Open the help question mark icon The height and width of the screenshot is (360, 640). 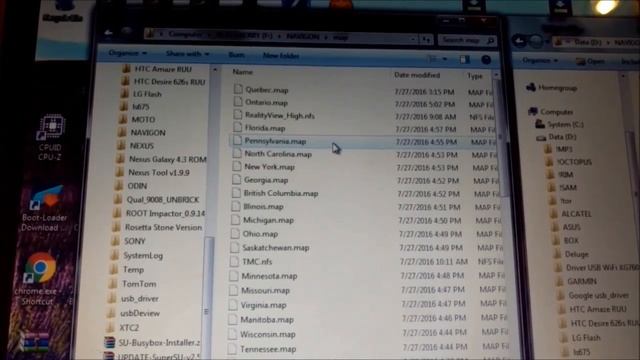(486, 60)
